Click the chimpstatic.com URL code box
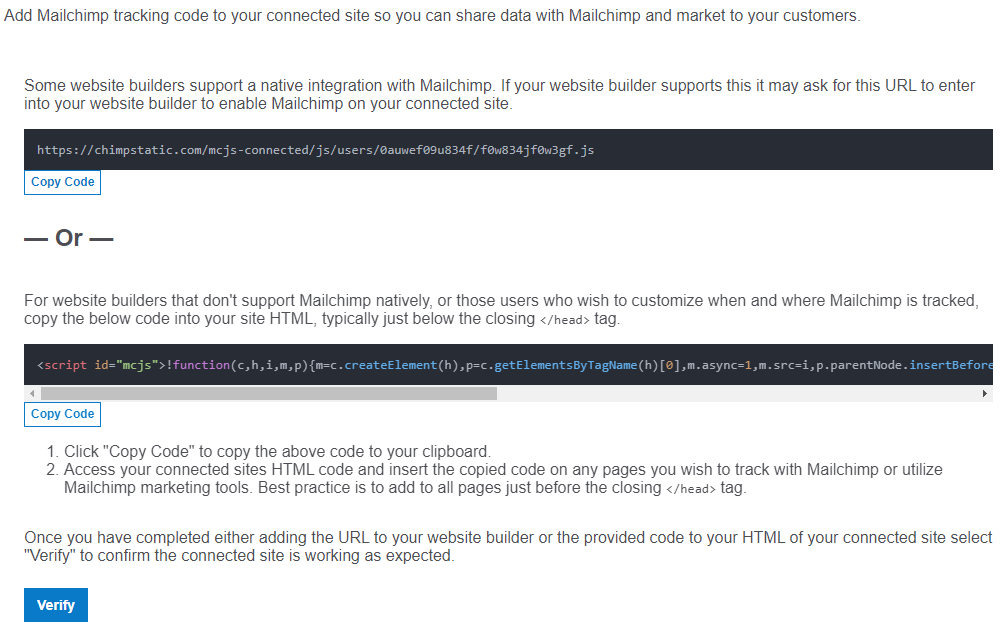 click(508, 150)
